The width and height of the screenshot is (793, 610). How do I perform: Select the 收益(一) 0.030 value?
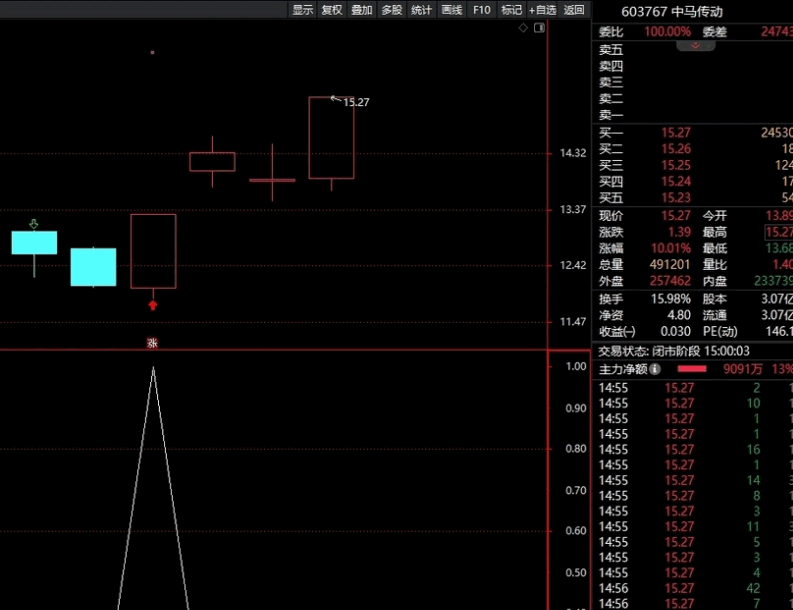676,332
